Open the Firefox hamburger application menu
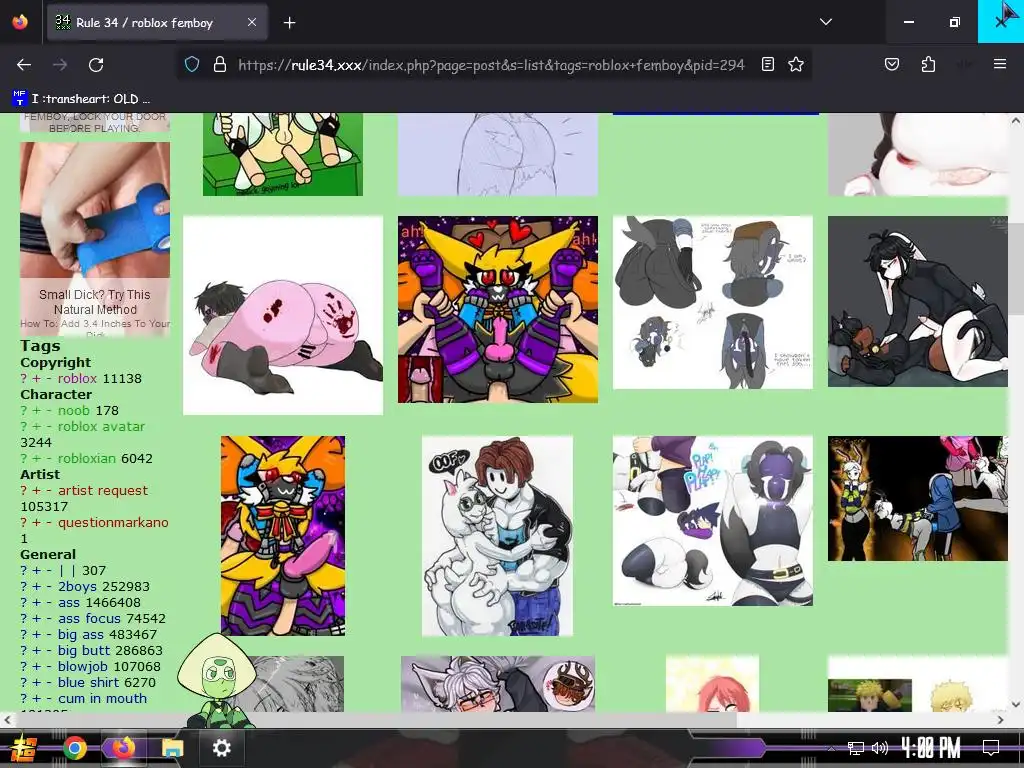This screenshot has width=1024, height=768. [x=999, y=64]
